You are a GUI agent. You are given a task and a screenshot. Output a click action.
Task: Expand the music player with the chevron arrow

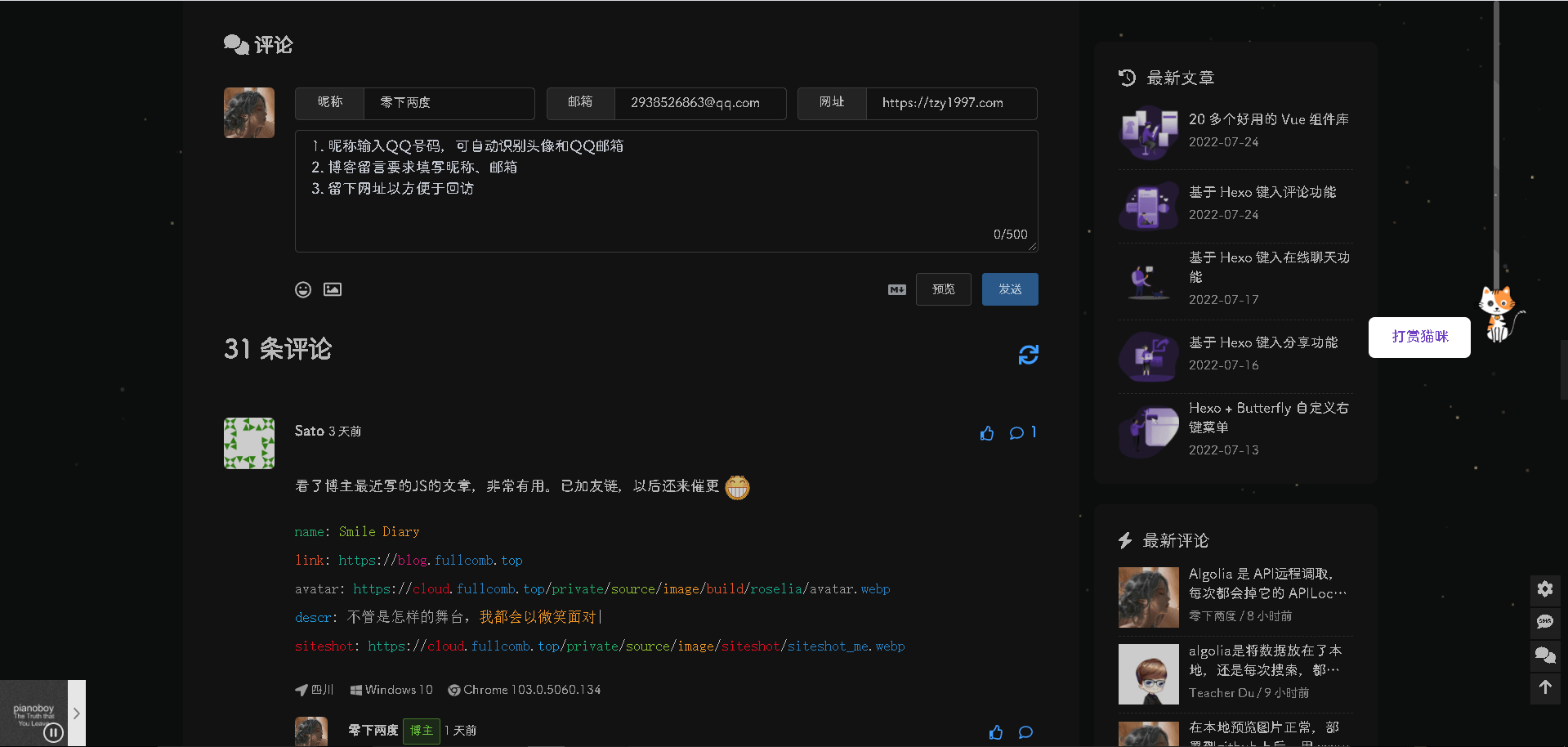point(78,713)
